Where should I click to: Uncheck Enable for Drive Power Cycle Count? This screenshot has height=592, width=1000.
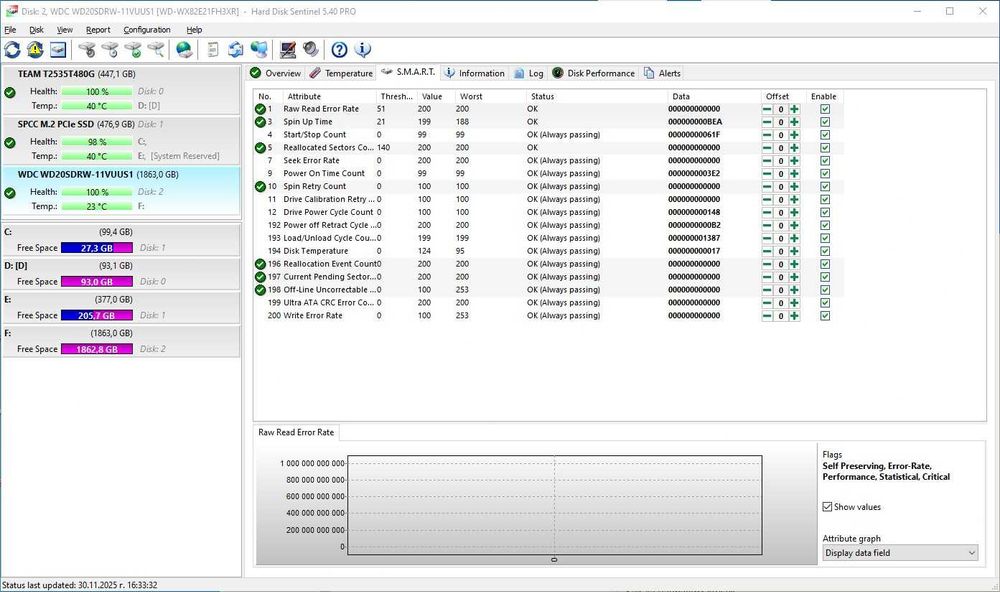tap(825, 212)
